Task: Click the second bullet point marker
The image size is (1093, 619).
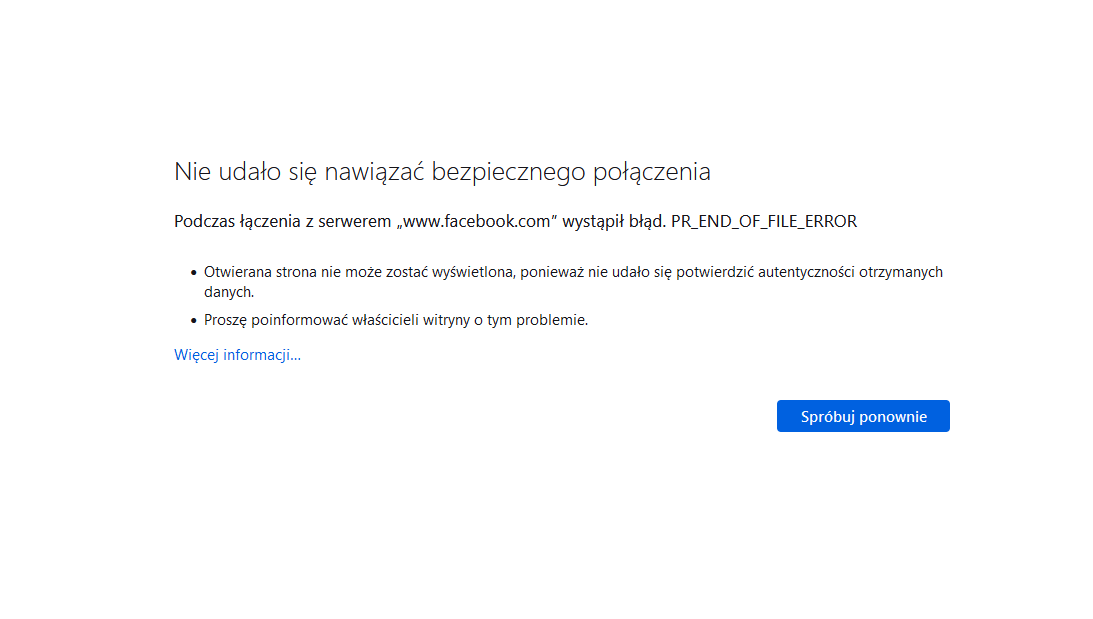Action: (193, 321)
